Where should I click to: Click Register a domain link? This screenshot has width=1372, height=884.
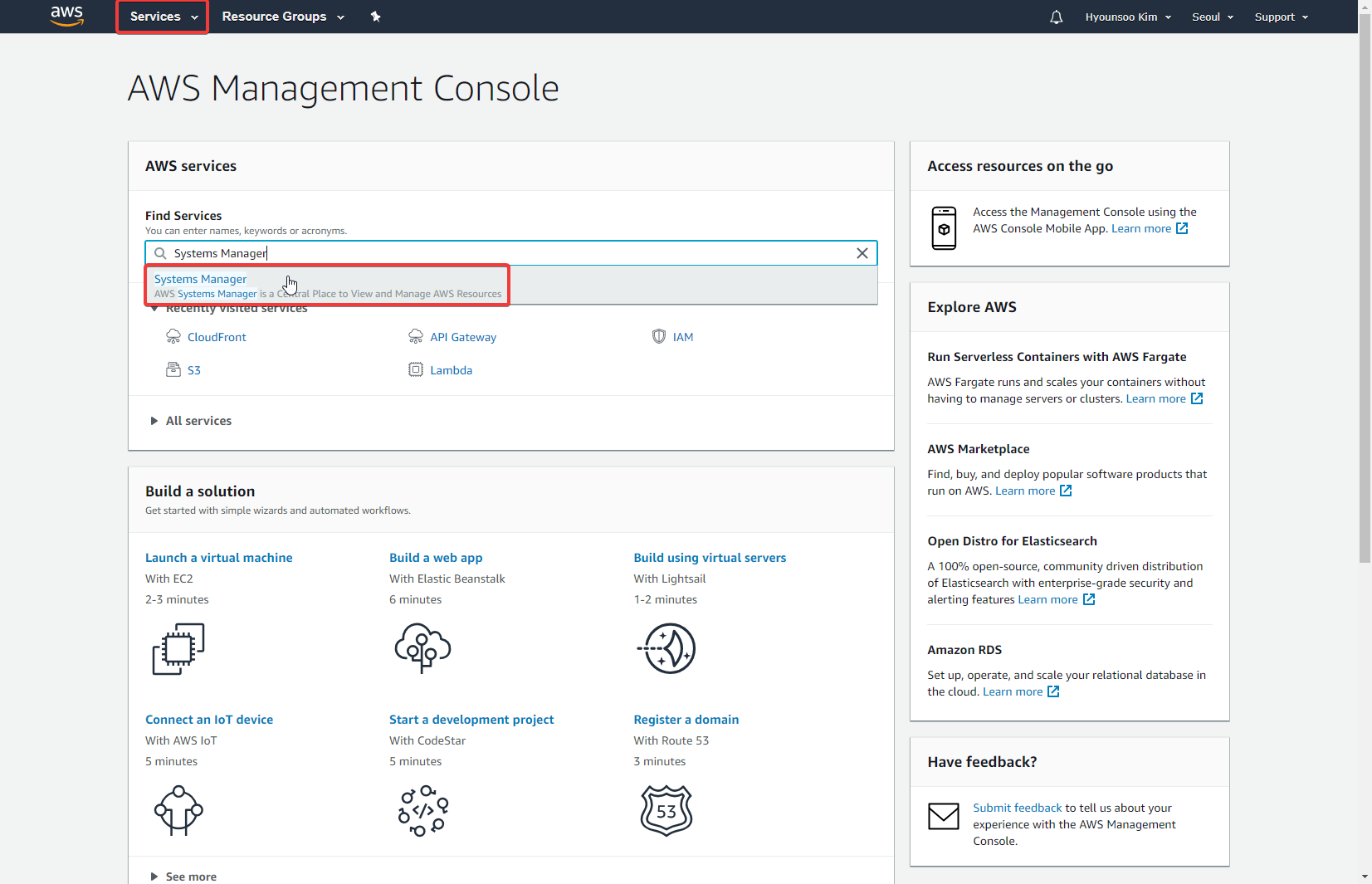point(686,720)
